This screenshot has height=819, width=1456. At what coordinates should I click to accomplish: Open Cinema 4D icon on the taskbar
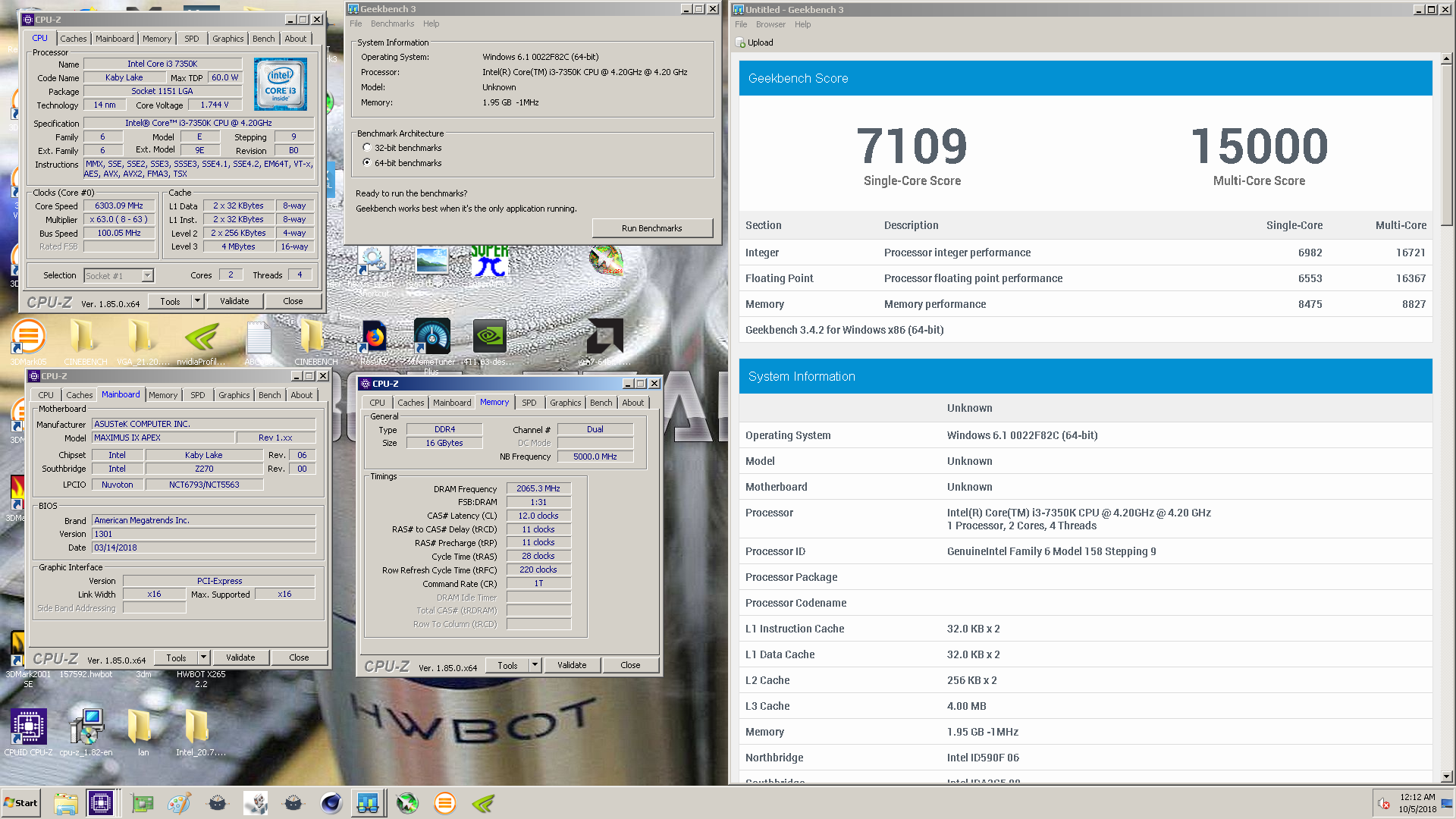[x=331, y=803]
